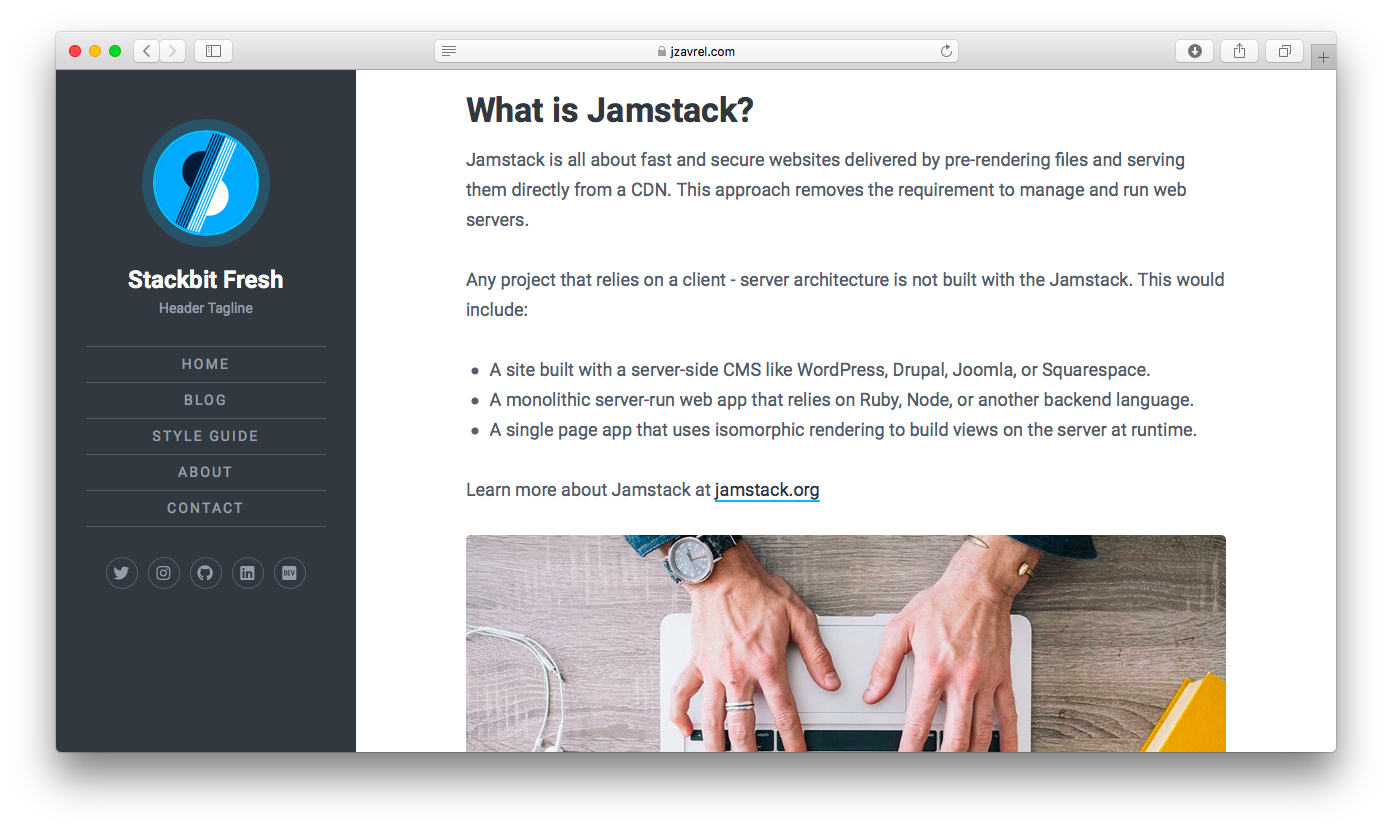Toggle the Safari sidebar button
The height and width of the screenshot is (832, 1392).
click(x=213, y=51)
